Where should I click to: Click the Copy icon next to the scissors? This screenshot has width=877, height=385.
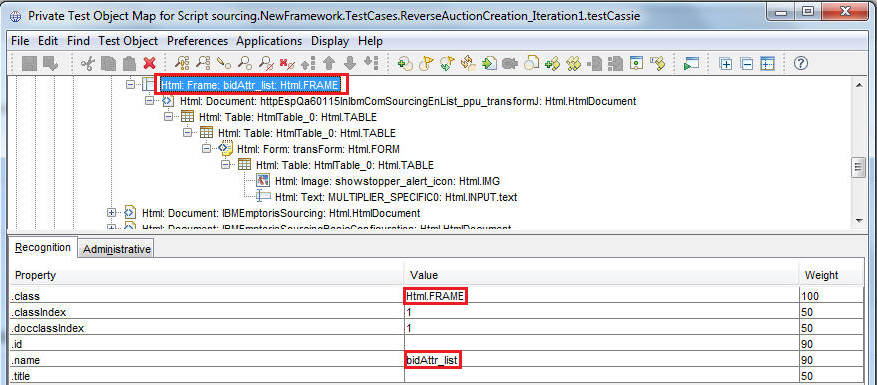tap(108, 63)
